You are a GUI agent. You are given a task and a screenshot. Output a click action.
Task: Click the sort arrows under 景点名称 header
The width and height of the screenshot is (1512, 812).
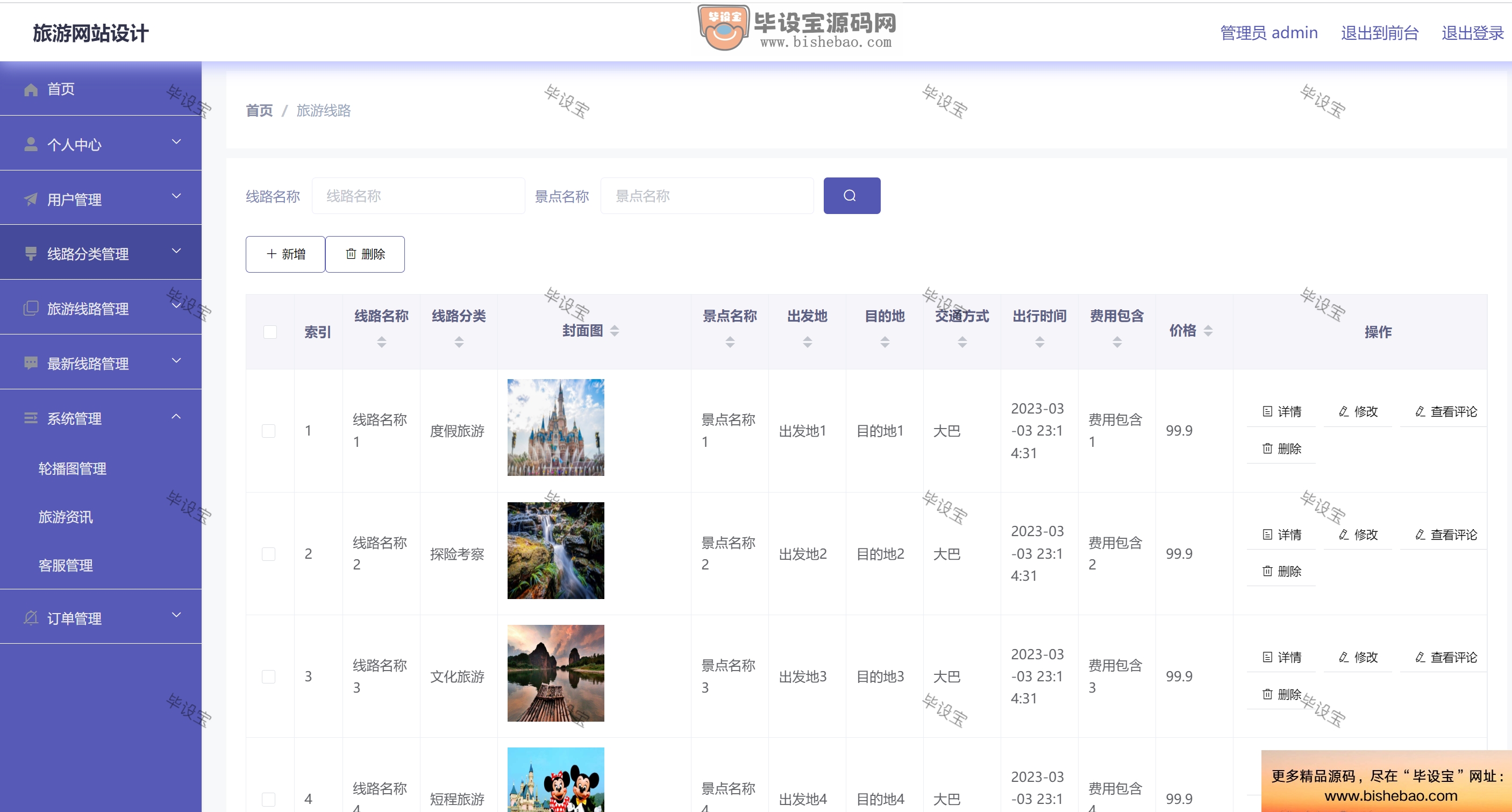(730, 341)
